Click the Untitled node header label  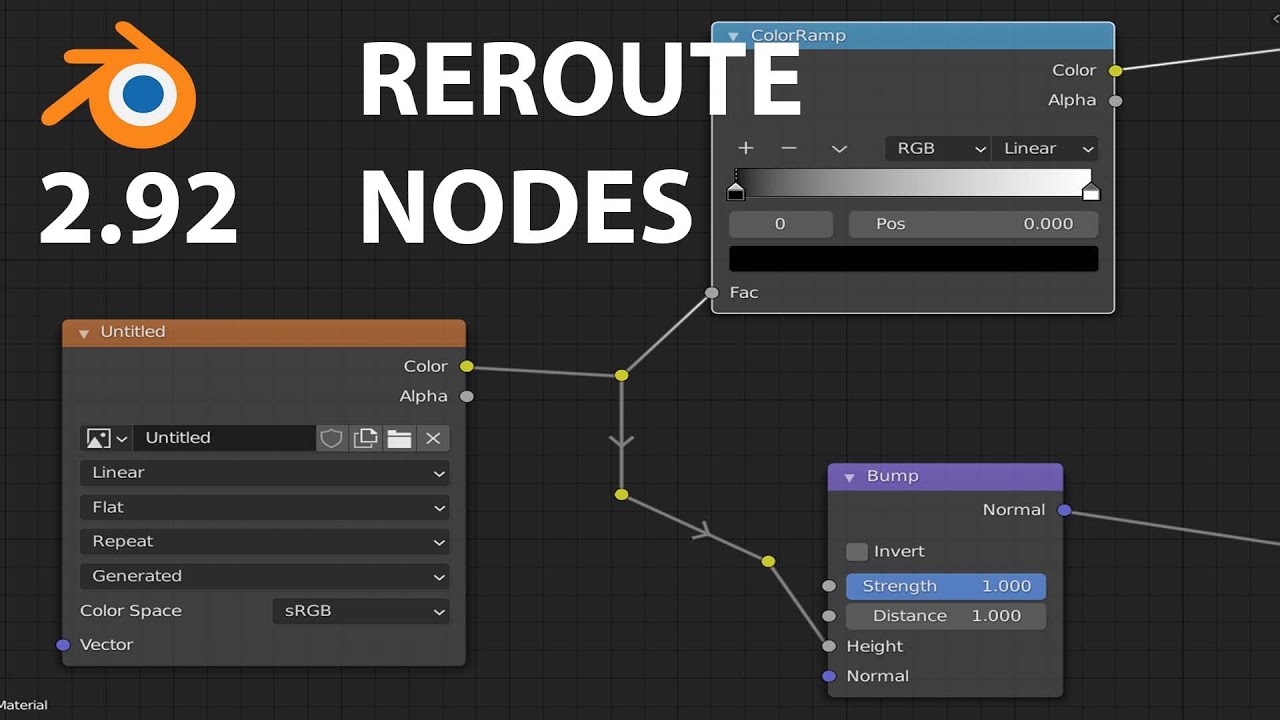[x=133, y=332]
